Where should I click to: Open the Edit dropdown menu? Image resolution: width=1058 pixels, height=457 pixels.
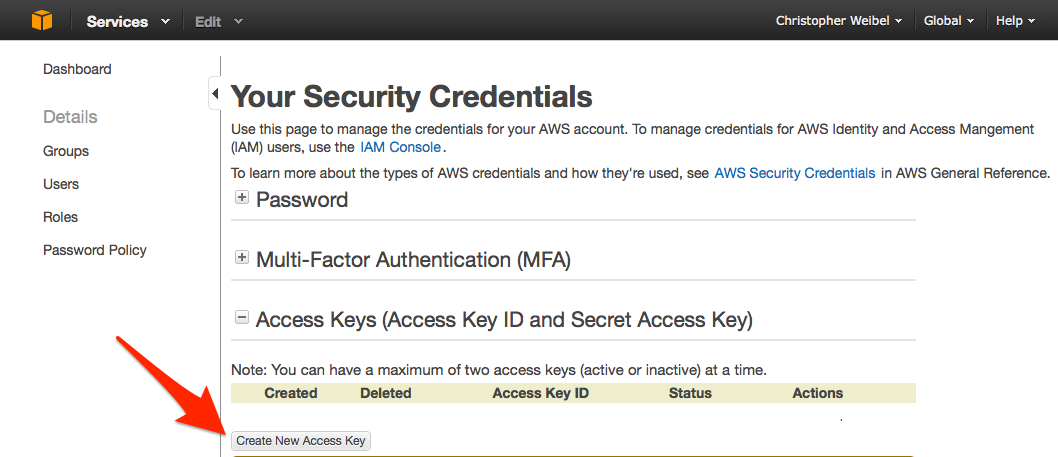(219, 21)
